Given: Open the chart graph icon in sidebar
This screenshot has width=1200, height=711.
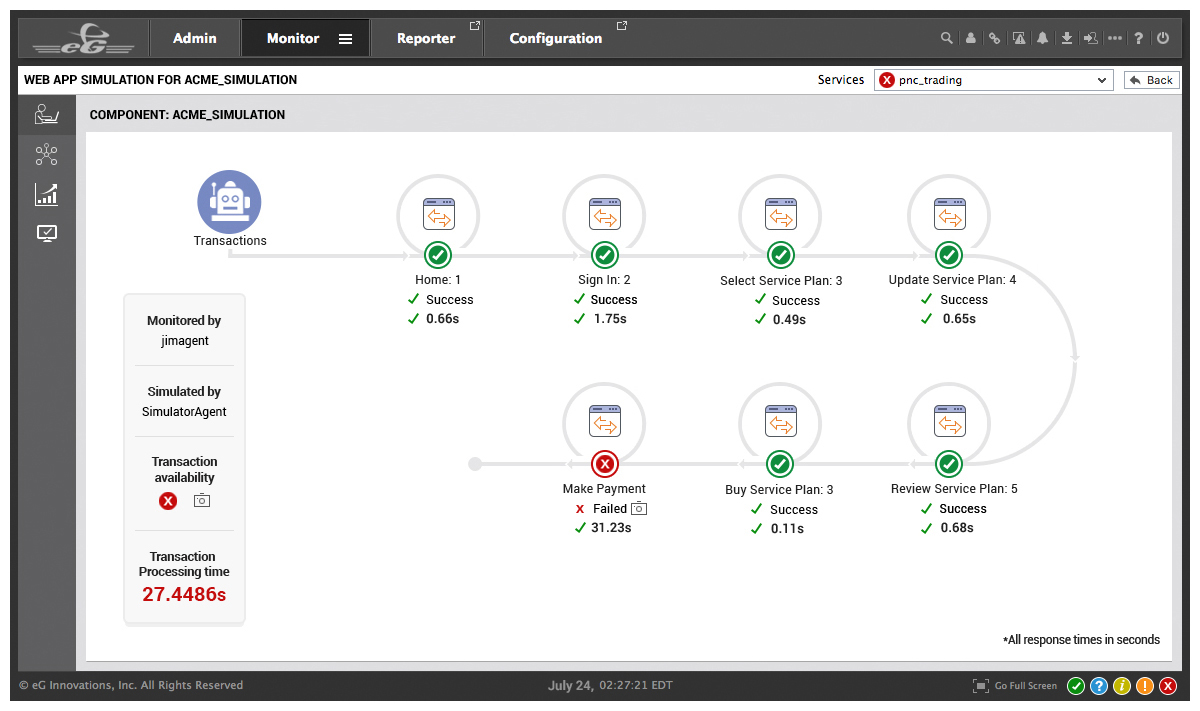Looking at the screenshot, I should click(x=46, y=194).
